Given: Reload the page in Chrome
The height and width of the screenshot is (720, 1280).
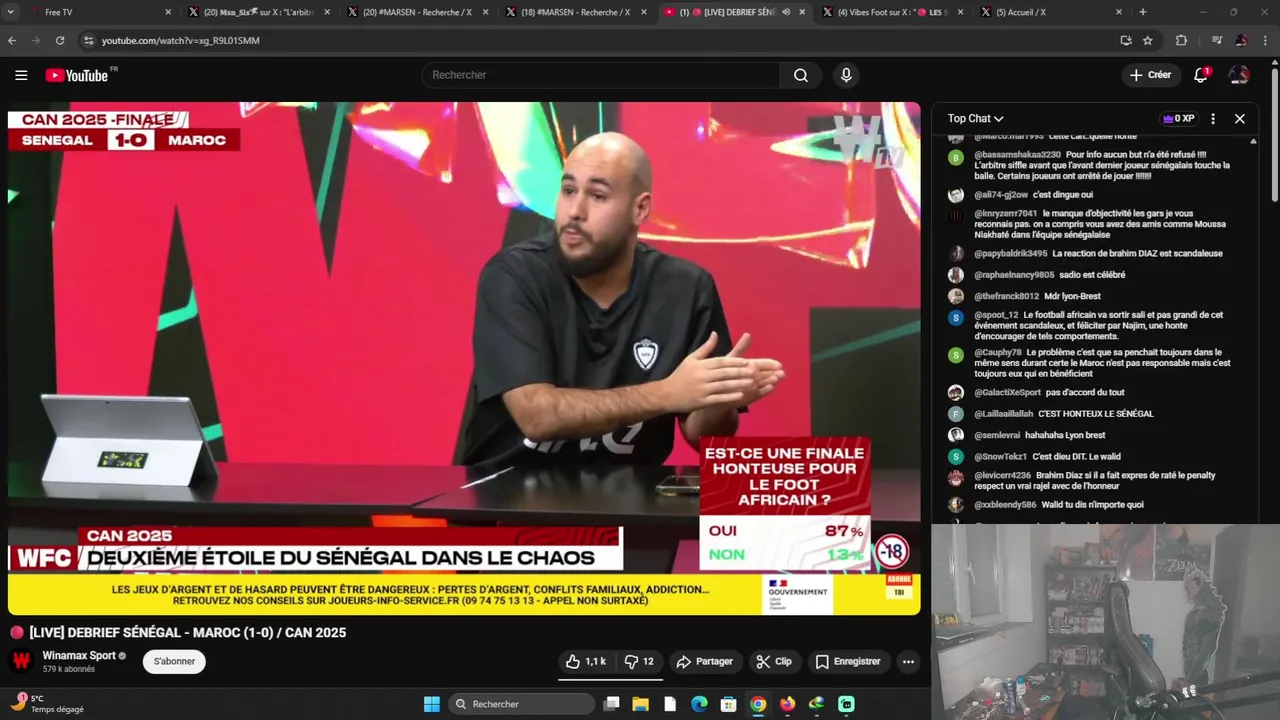Looking at the screenshot, I should point(60,40).
